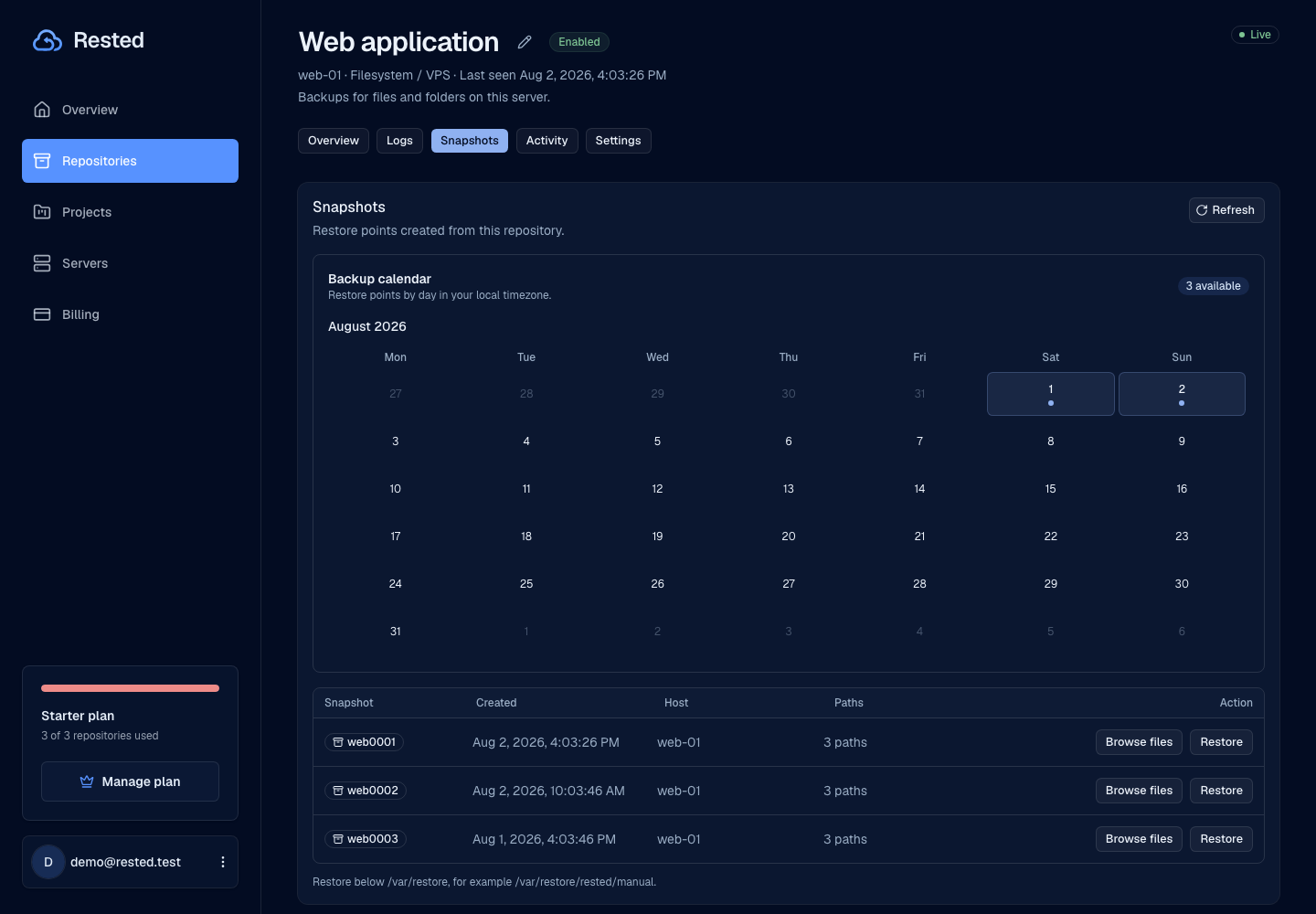Click the Starter plan usage progress bar

coord(130,688)
